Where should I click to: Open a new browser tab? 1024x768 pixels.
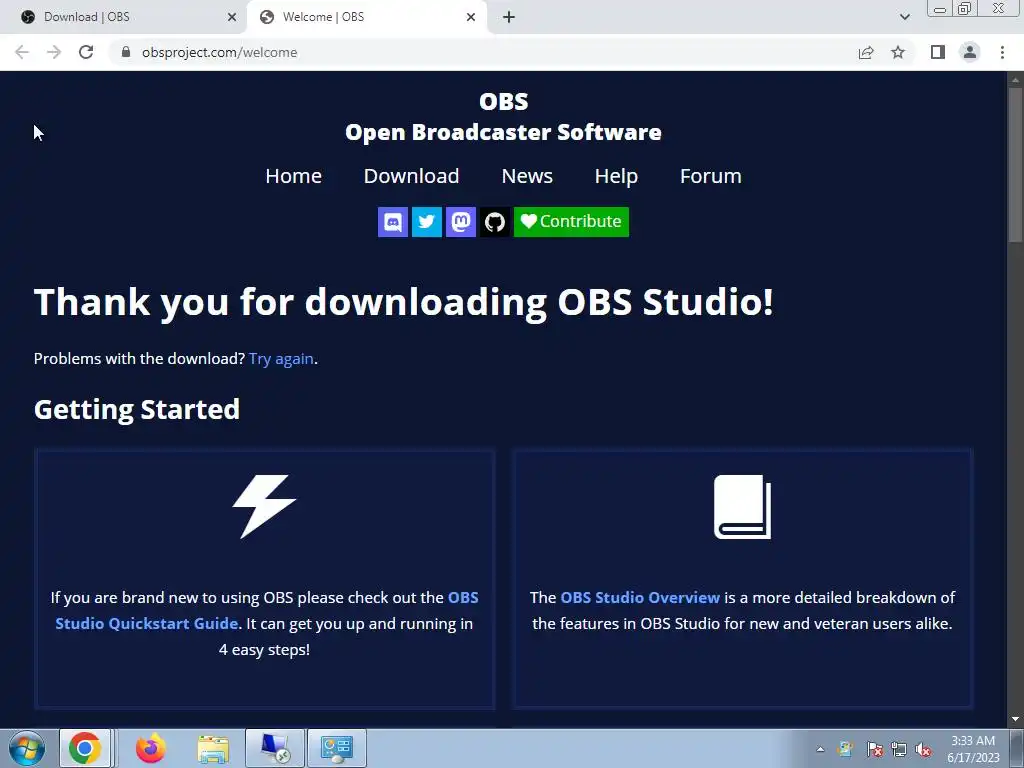point(509,17)
